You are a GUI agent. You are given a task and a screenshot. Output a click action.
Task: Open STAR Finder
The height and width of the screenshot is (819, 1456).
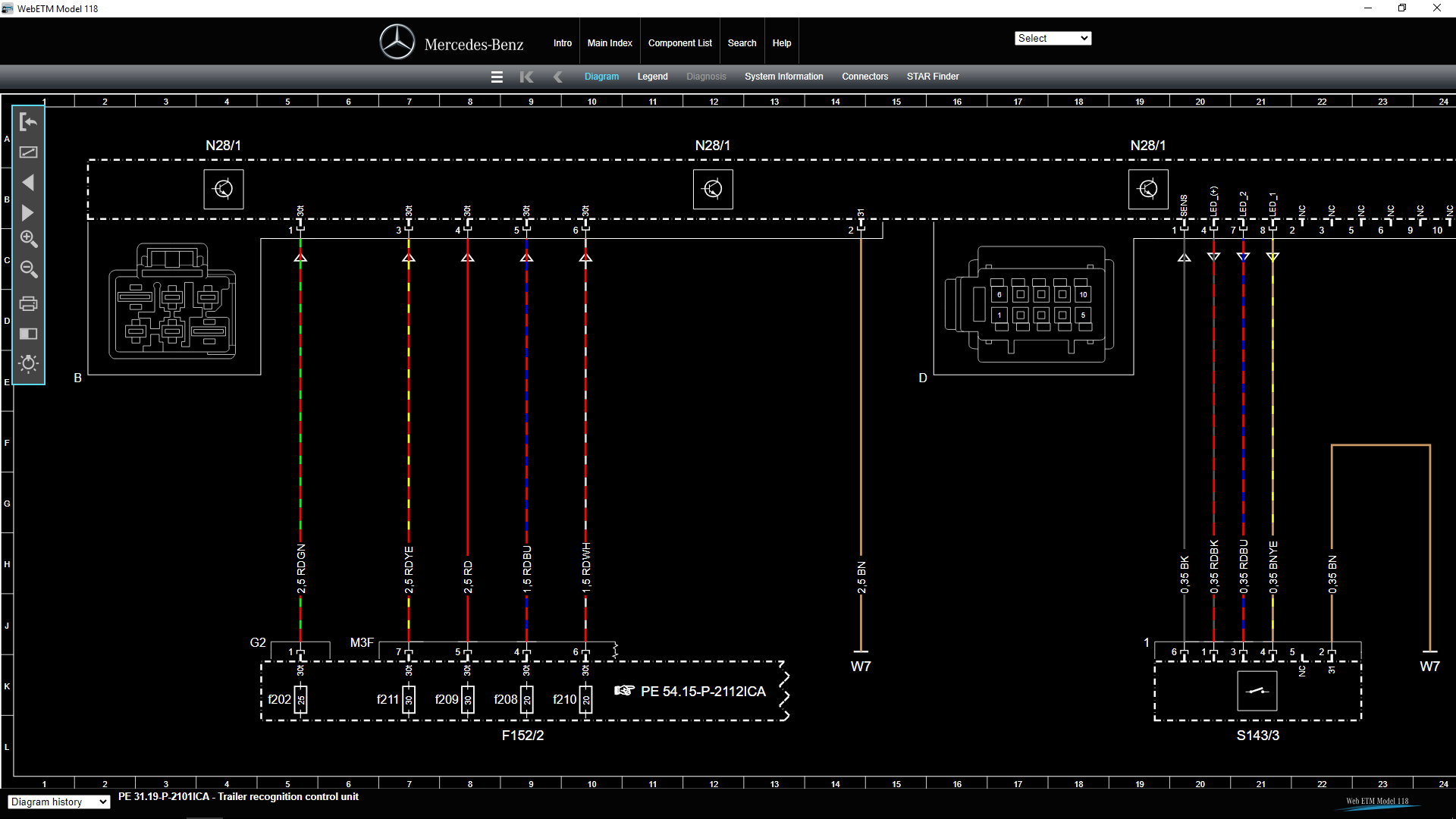[x=932, y=77]
